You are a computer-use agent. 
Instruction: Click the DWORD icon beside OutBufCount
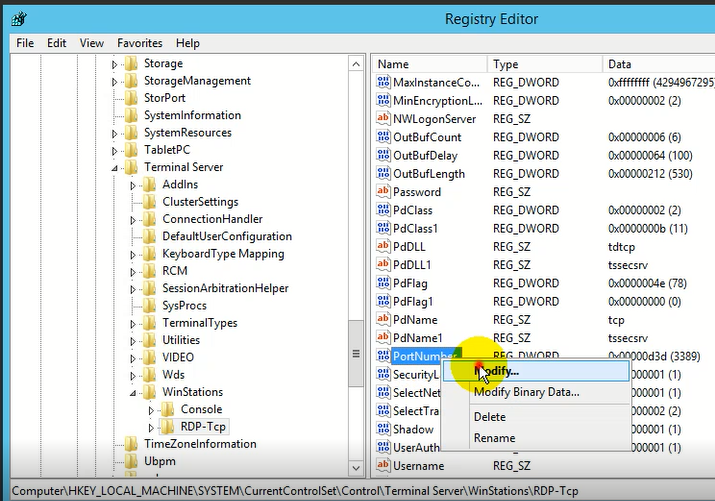pos(382,137)
